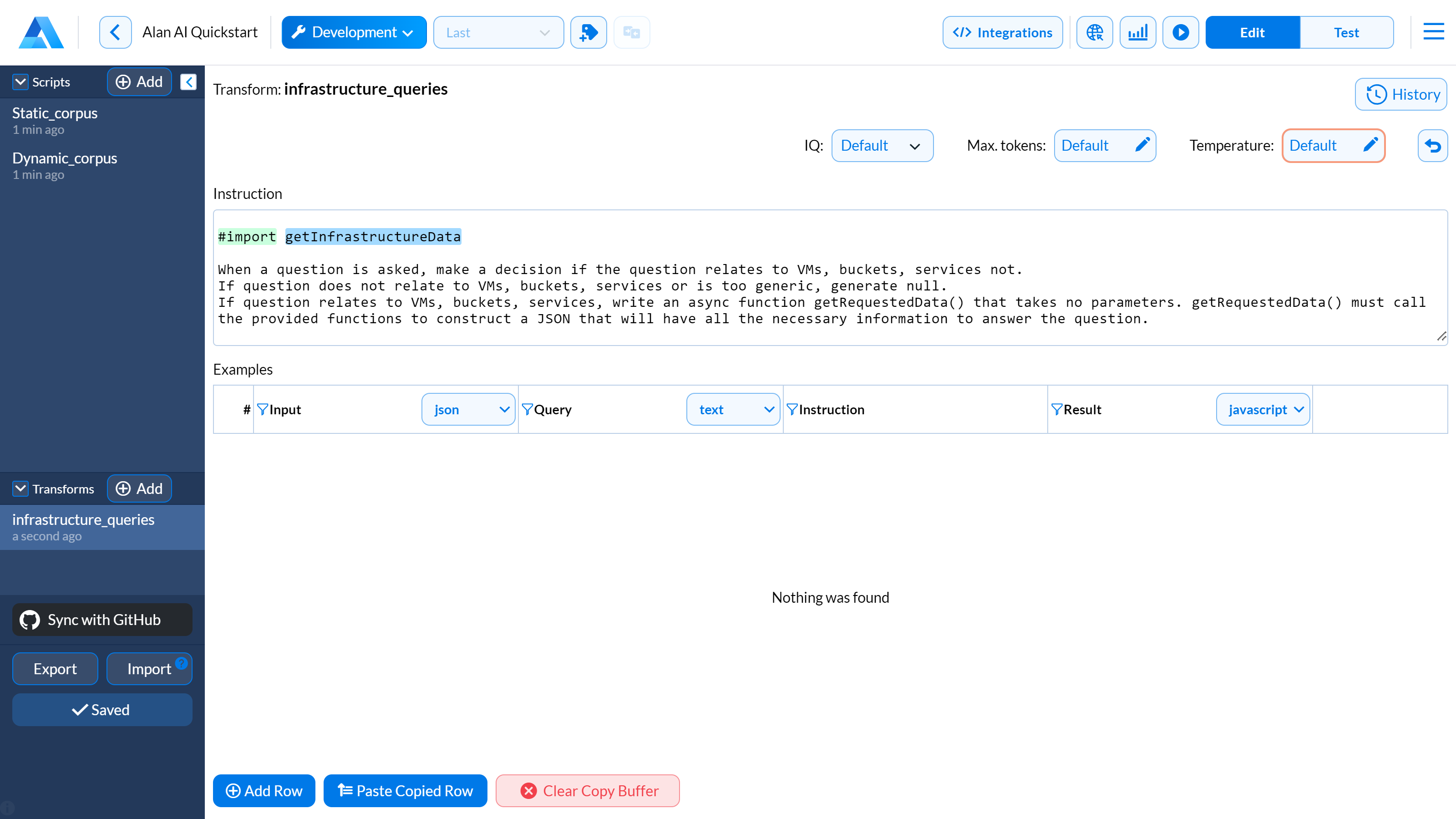Image resolution: width=1456 pixels, height=819 pixels.
Task: Open the analytics bar chart icon
Action: tap(1137, 32)
